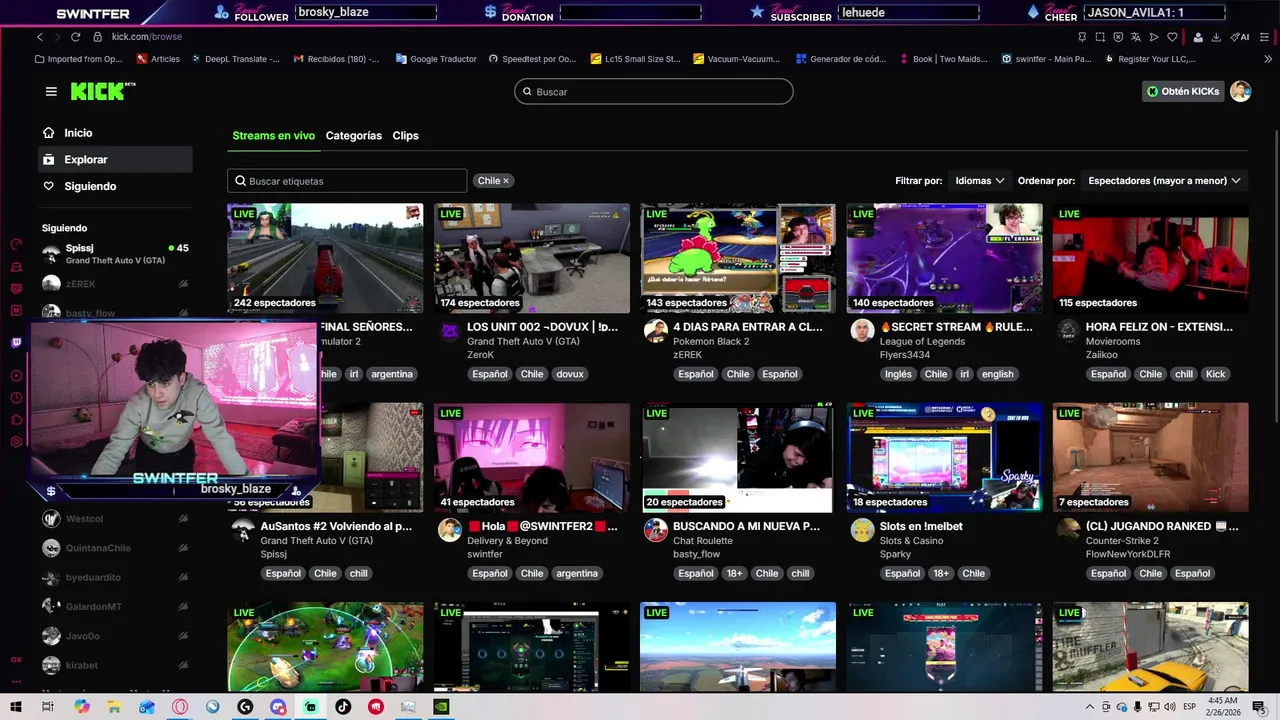
Task: Remove the Chile tag filter chip
Action: click(x=506, y=181)
